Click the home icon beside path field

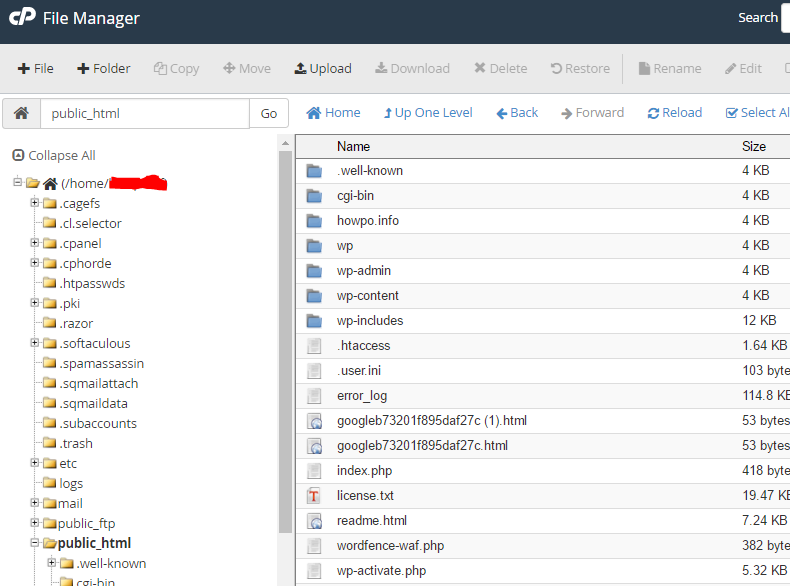pos(20,113)
